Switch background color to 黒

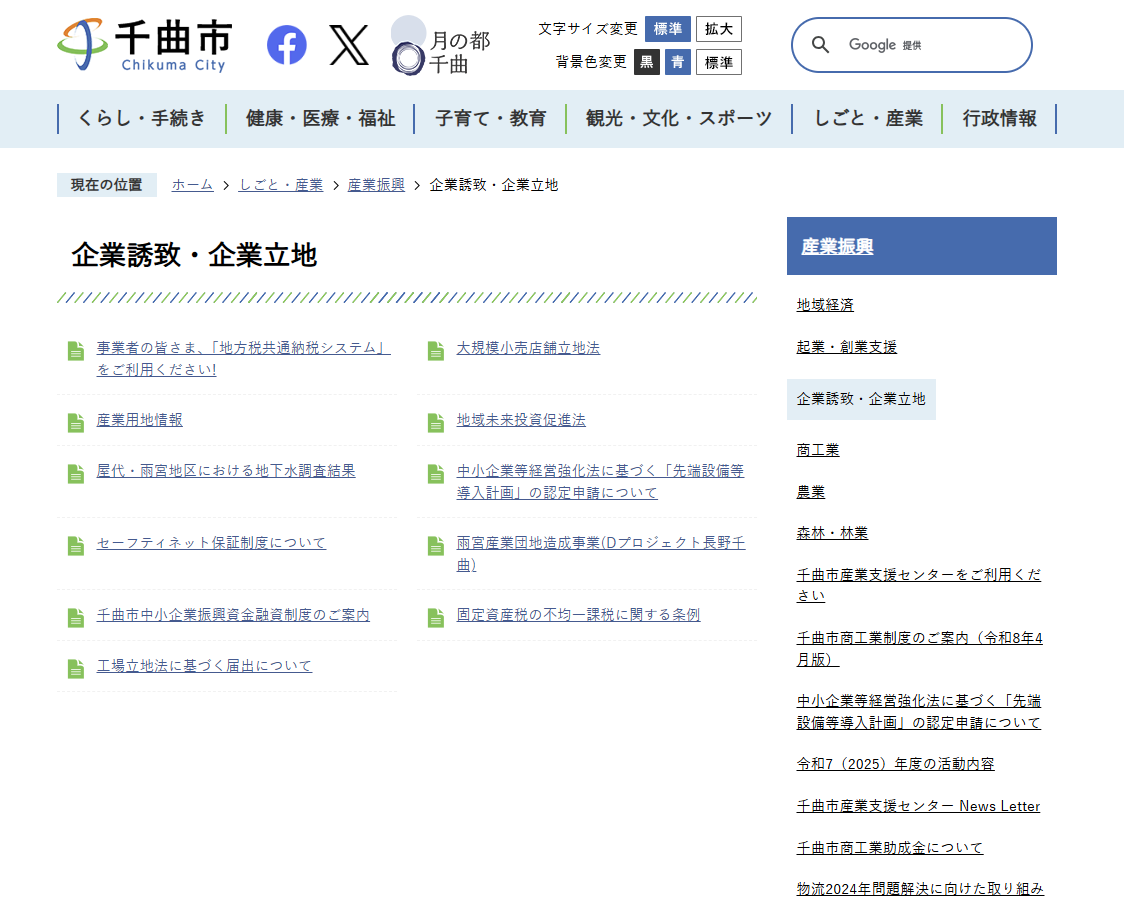[647, 62]
